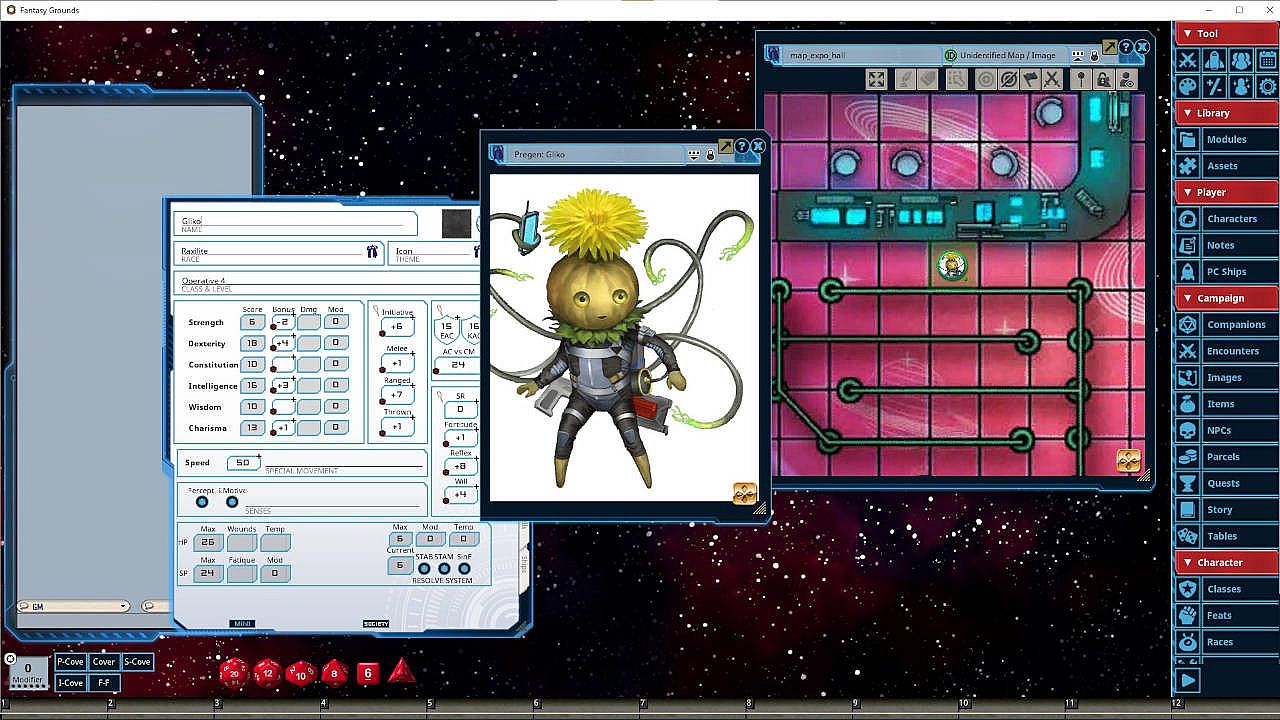Image resolution: width=1280 pixels, height=720 pixels.
Task: Click the Modifier box value
Action: [x=28, y=669]
